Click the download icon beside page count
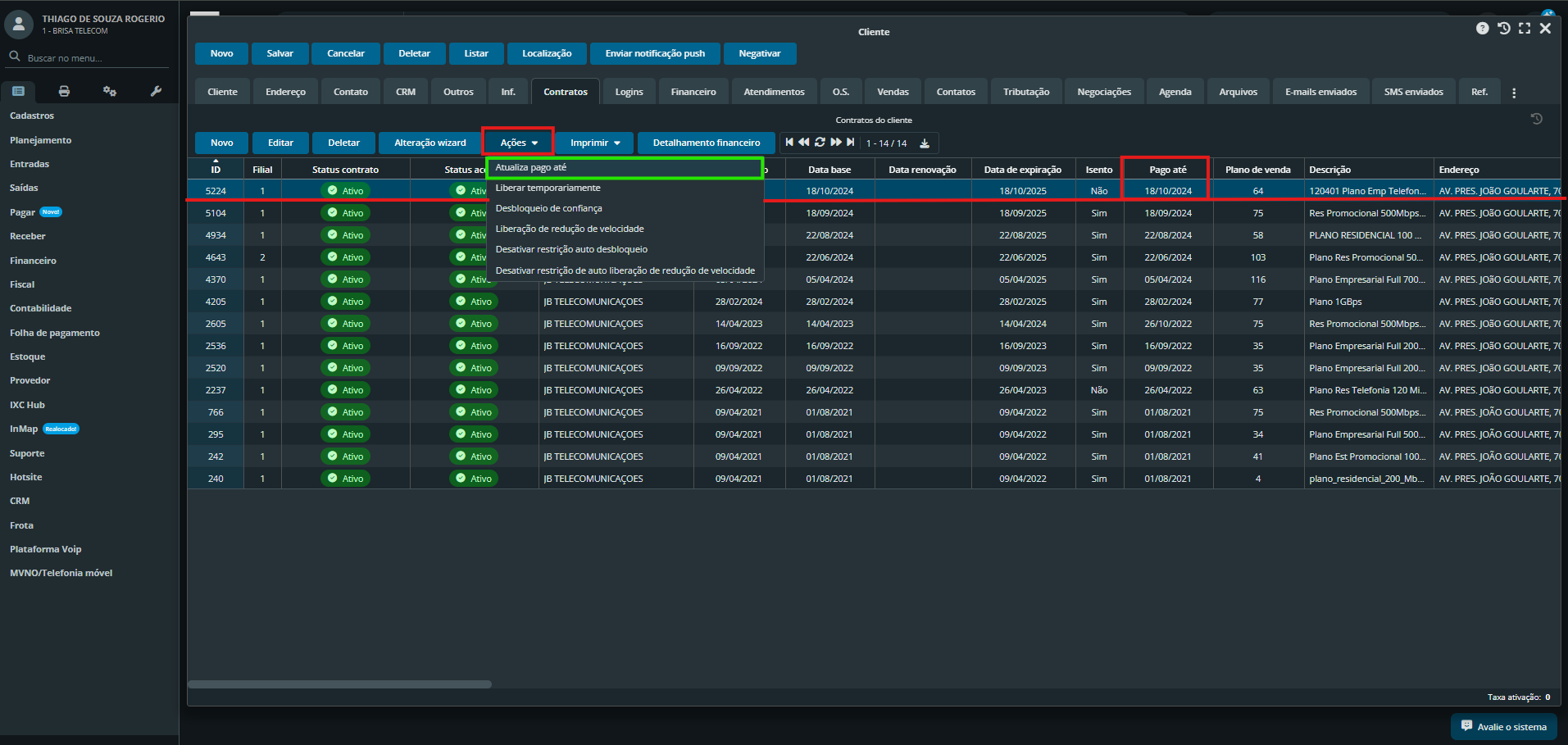Image resolution: width=1568 pixels, height=745 pixels. [925, 143]
